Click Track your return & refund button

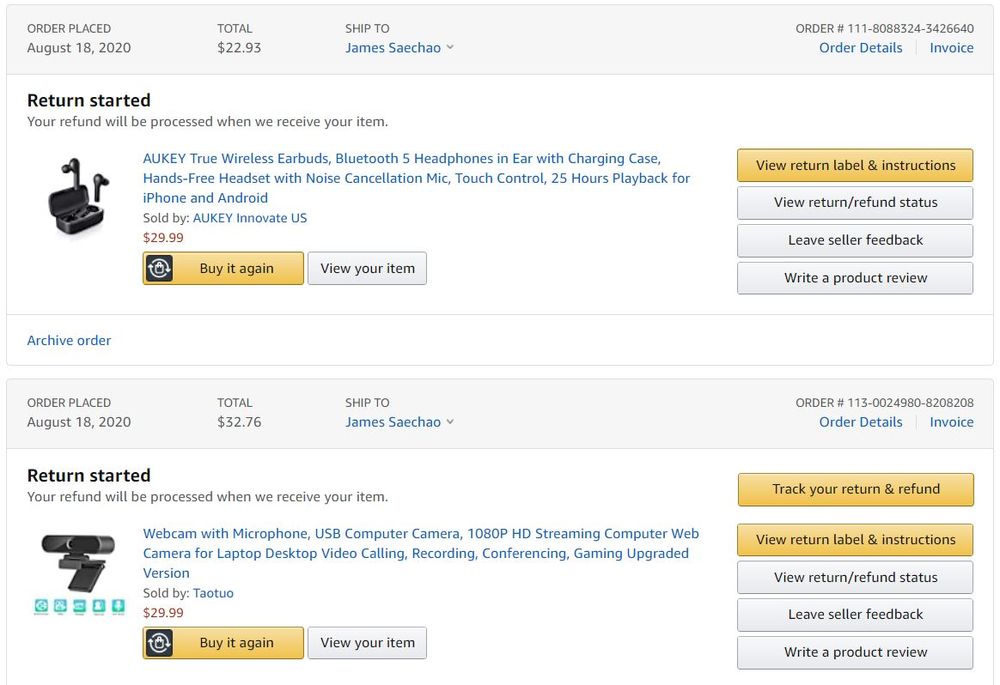click(x=855, y=489)
